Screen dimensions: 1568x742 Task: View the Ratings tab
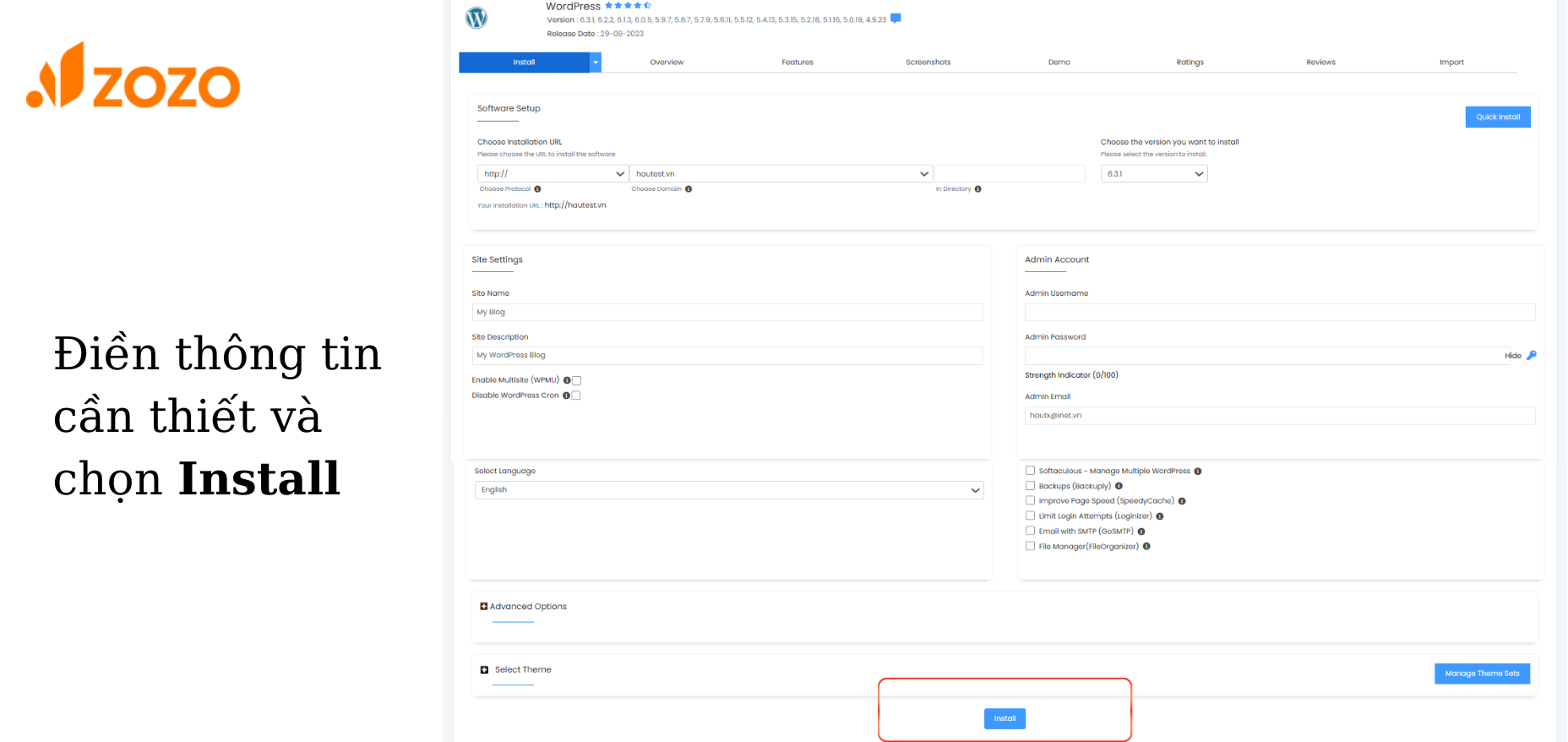pos(1190,63)
